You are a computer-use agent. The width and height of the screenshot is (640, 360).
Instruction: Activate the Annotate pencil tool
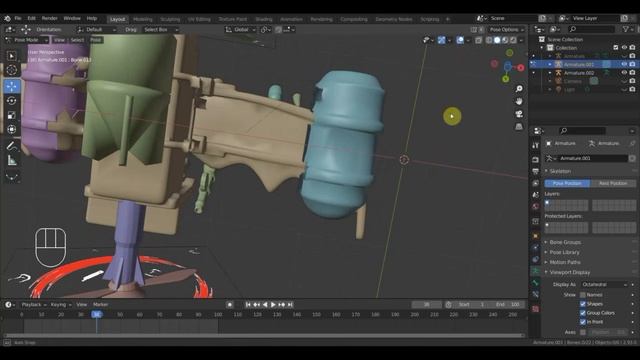(11, 146)
